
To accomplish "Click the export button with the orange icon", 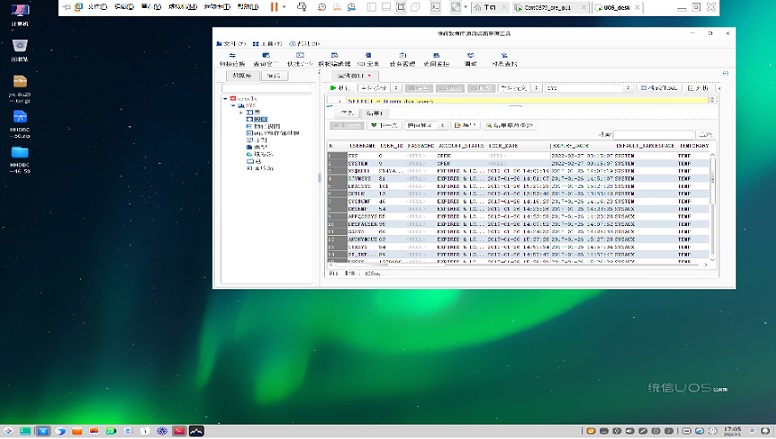I will click(x=465, y=126).
